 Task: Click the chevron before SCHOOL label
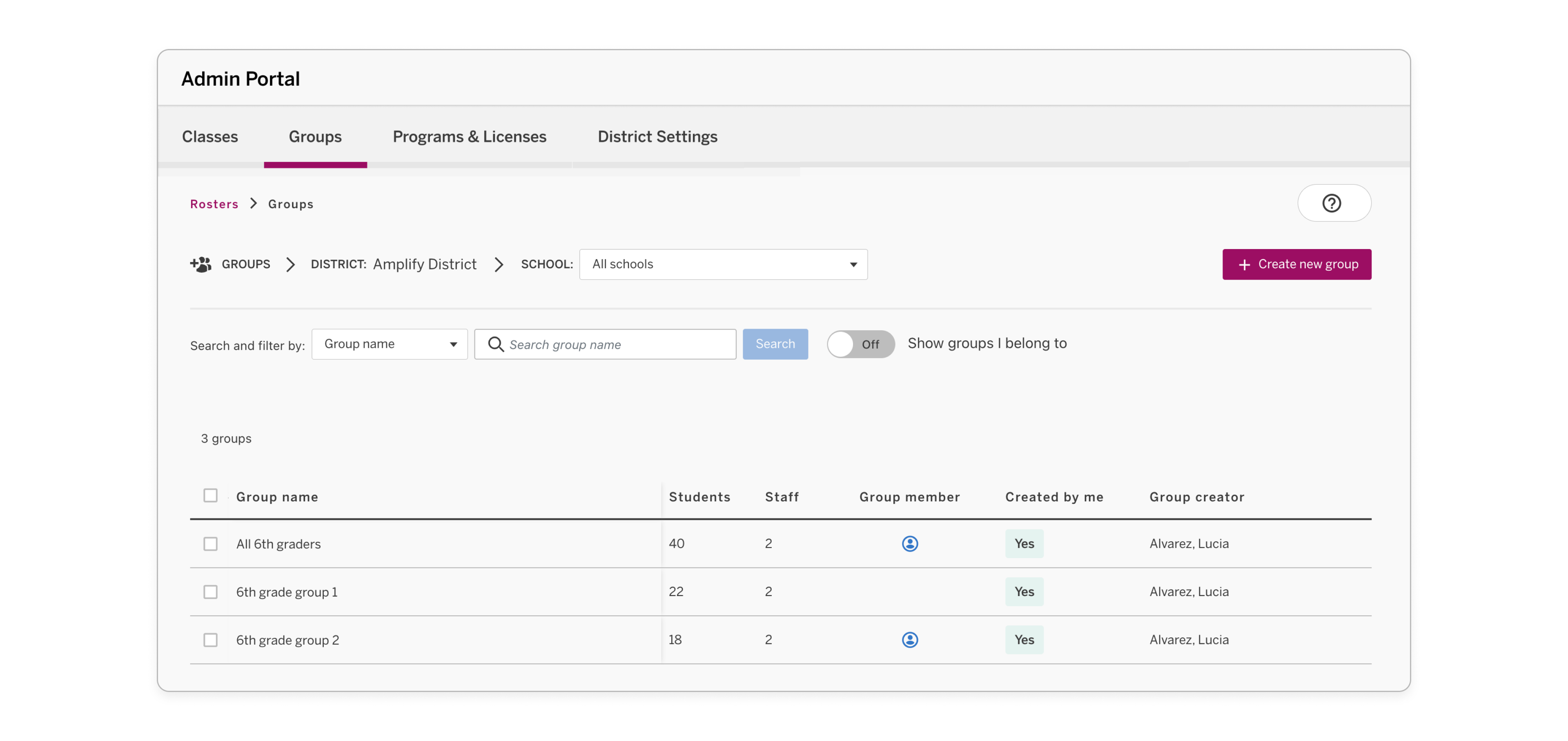499,264
